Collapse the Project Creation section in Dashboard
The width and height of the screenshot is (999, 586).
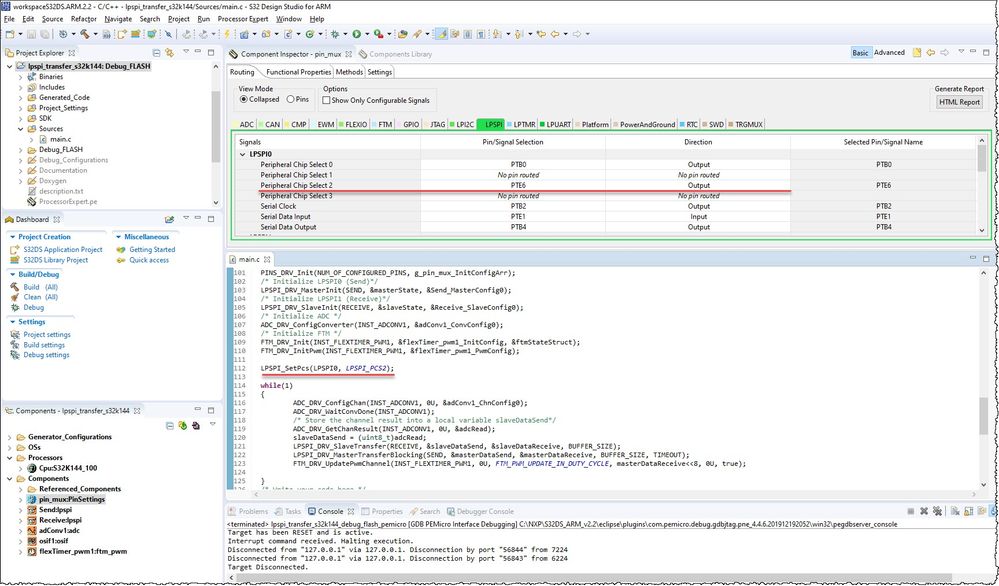click(12, 237)
